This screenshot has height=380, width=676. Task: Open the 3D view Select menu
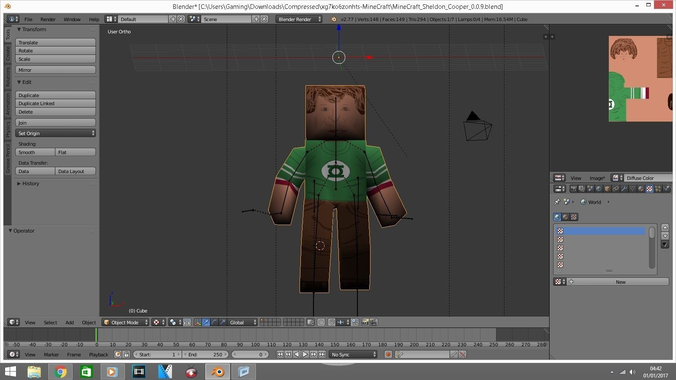coord(50,323)
